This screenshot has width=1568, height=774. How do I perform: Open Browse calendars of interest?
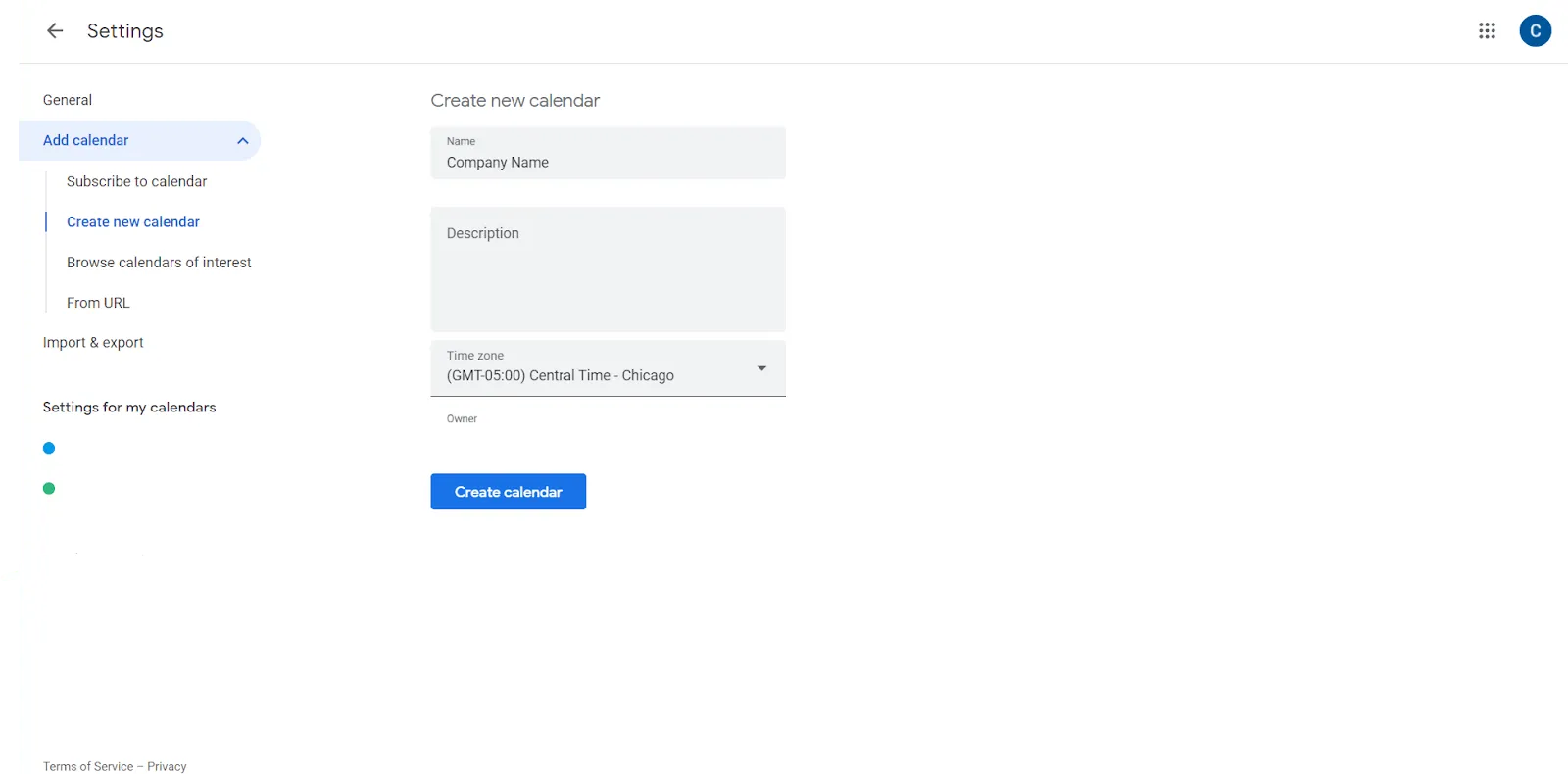point(159,263)
